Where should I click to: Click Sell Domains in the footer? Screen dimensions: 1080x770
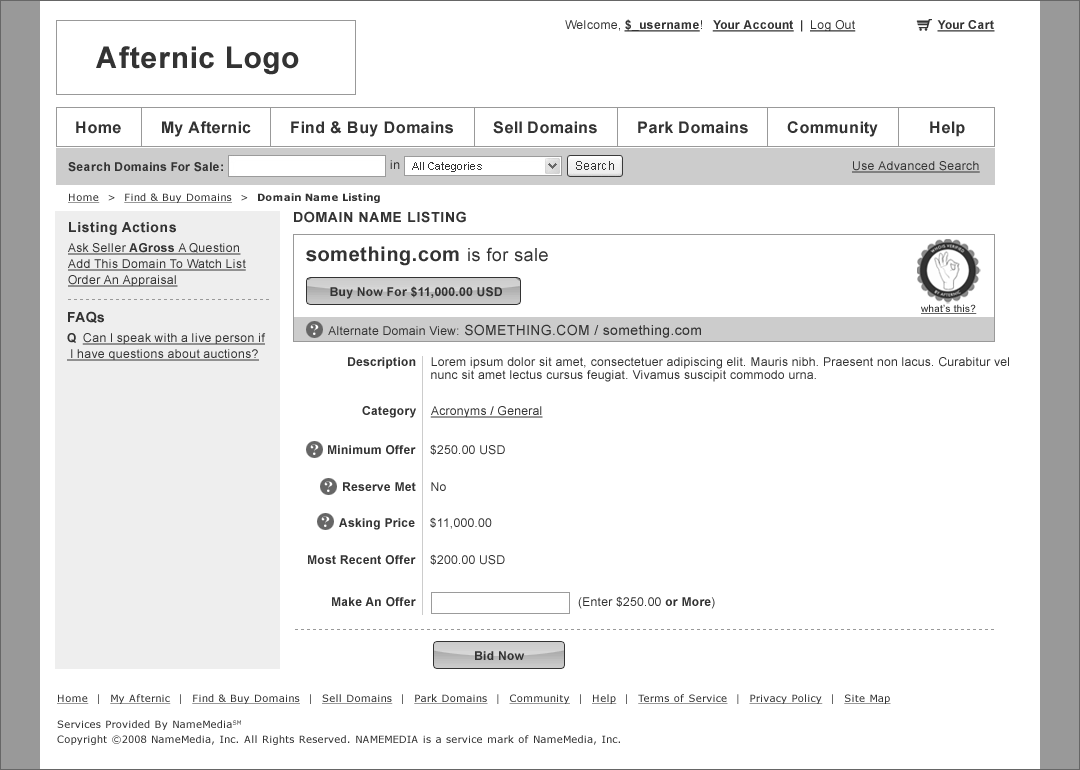coord(357,698)
